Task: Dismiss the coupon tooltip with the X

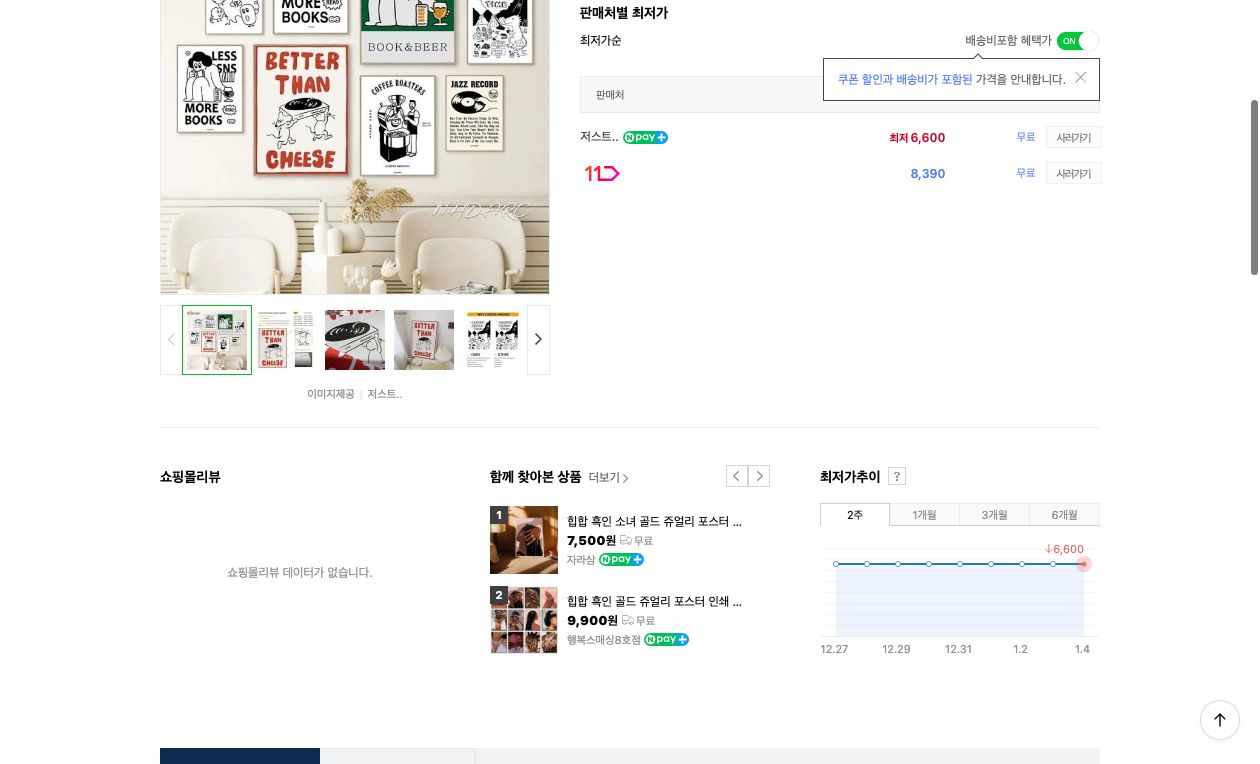Action: 1081,78
